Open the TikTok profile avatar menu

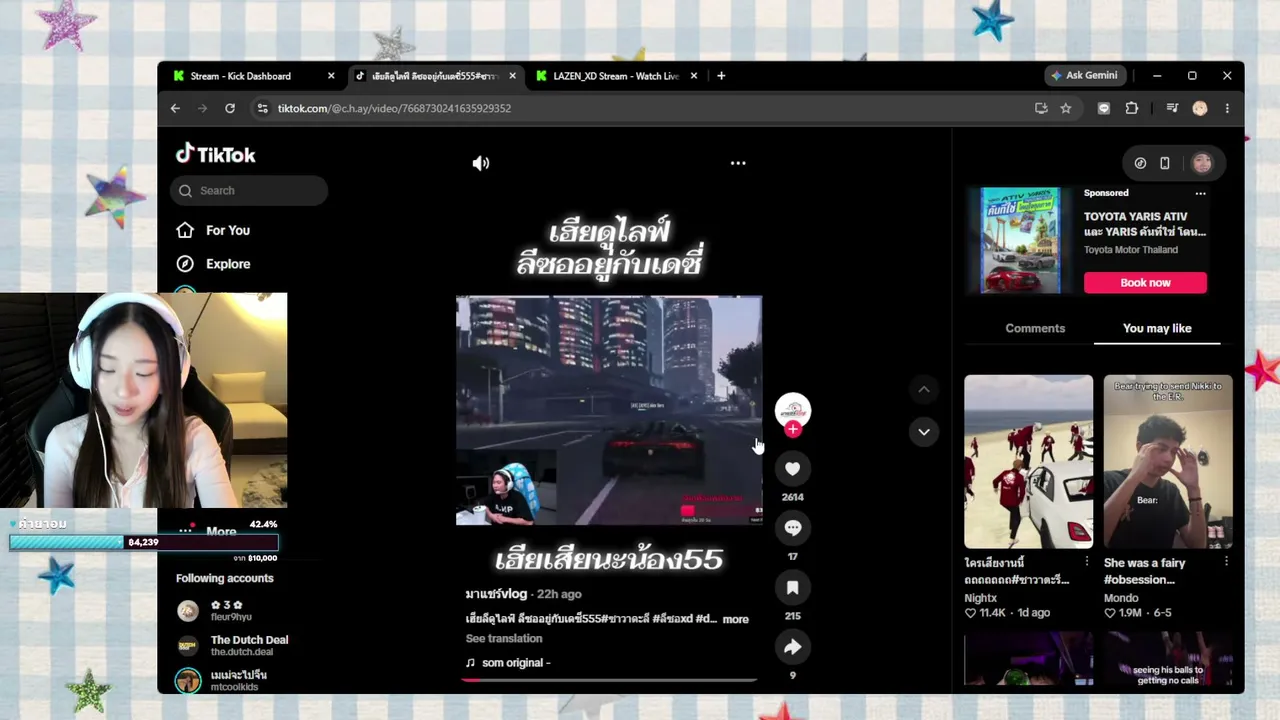1202,163
